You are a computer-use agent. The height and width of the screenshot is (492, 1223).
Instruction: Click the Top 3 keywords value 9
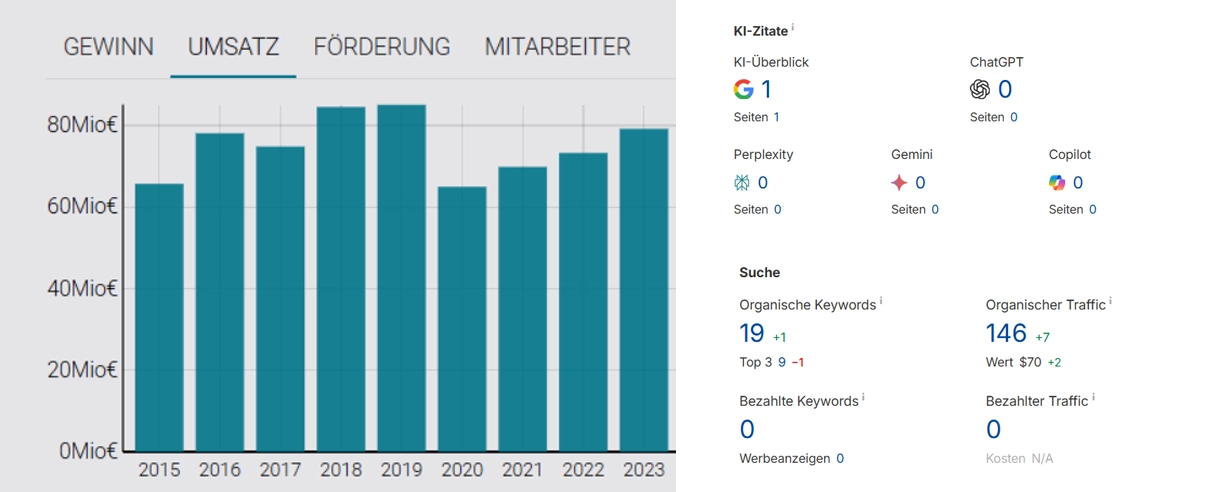point(782,362)
